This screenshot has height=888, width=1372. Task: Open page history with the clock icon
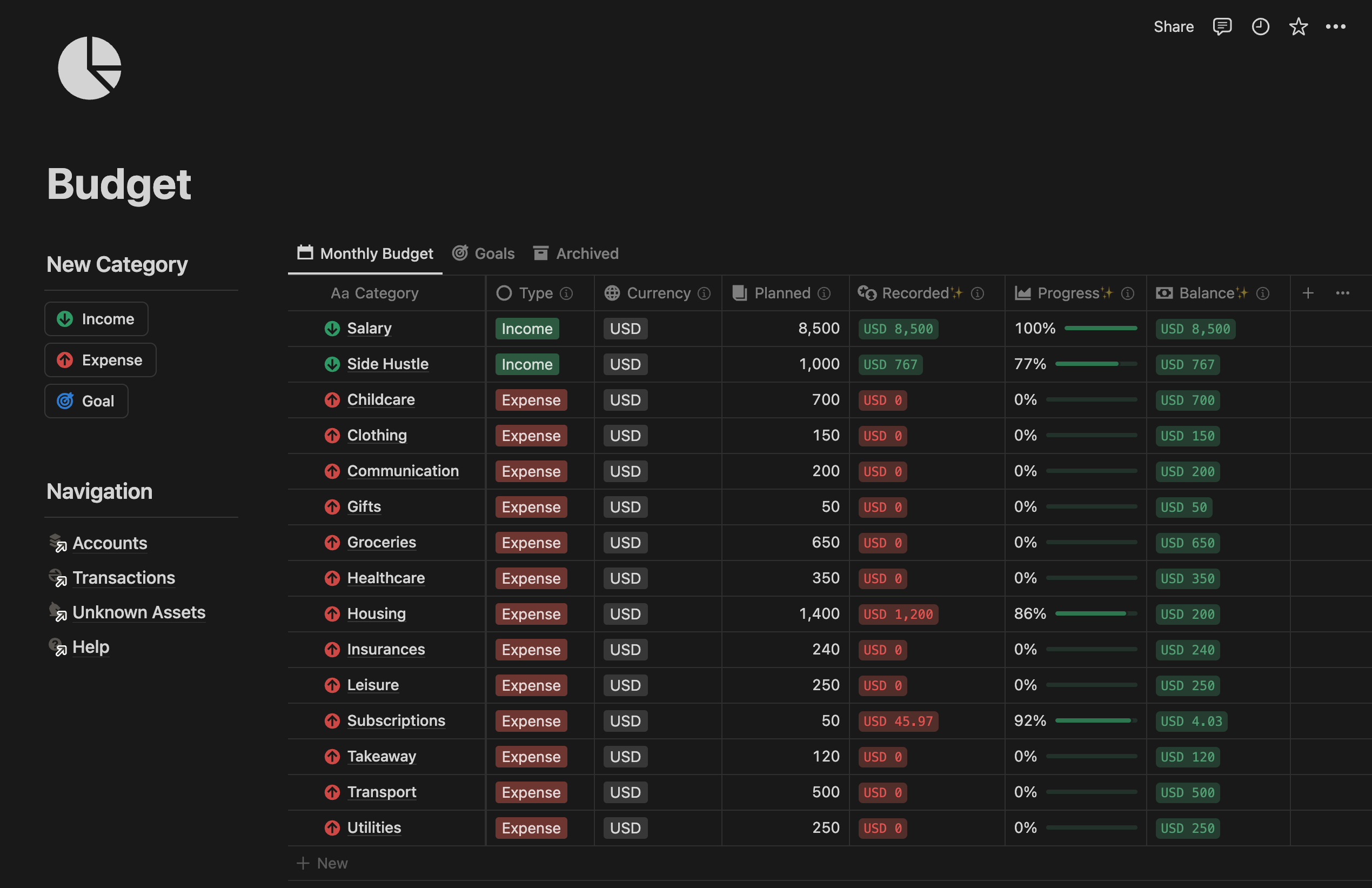pos(1260,26)
